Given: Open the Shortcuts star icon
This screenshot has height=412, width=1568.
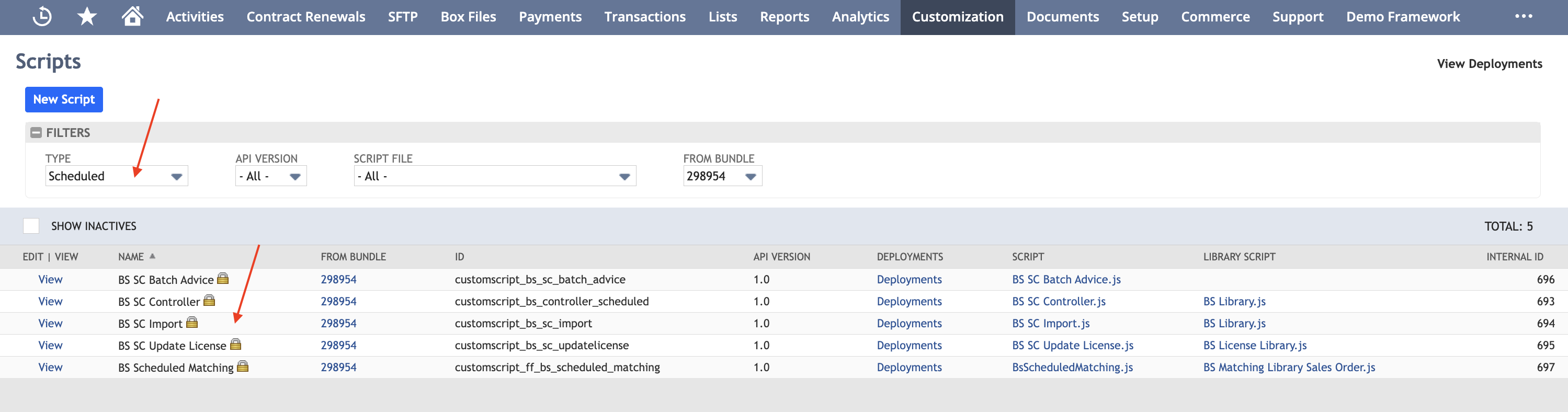Looking at the screenshot, I should [87, 16].
